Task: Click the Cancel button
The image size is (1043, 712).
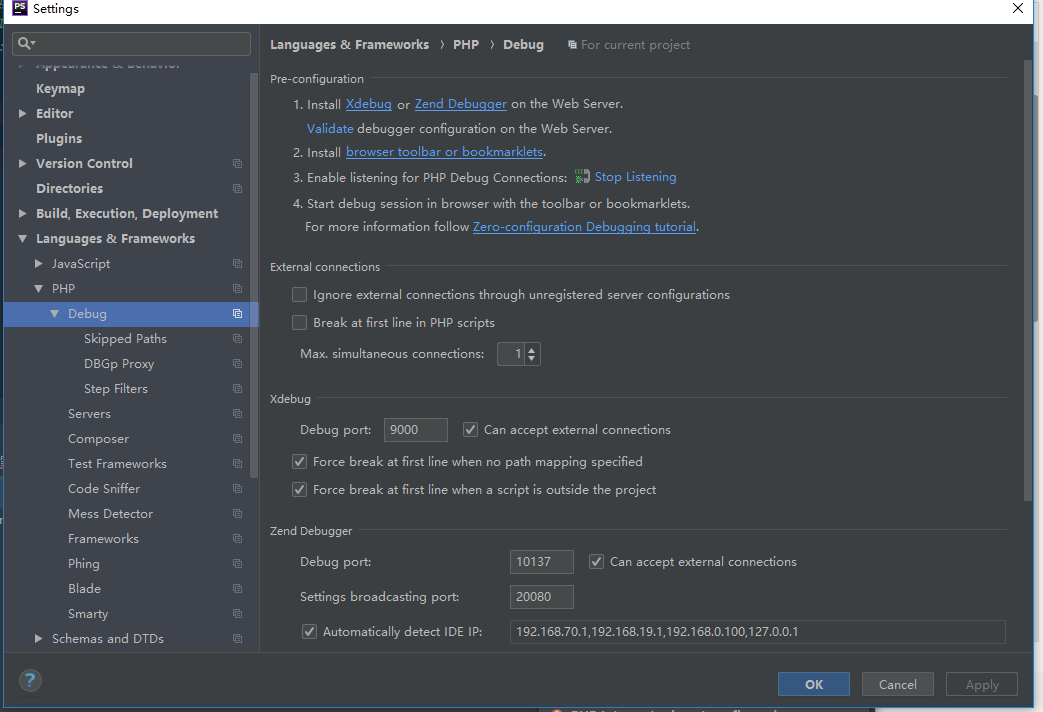Action: (897, 684)
